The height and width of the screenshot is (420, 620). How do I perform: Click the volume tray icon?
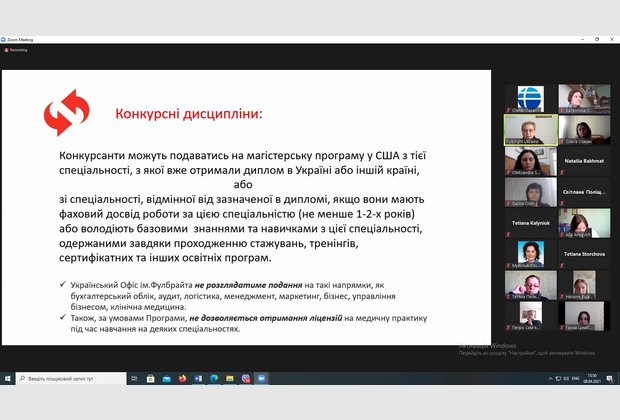(566, 378)
